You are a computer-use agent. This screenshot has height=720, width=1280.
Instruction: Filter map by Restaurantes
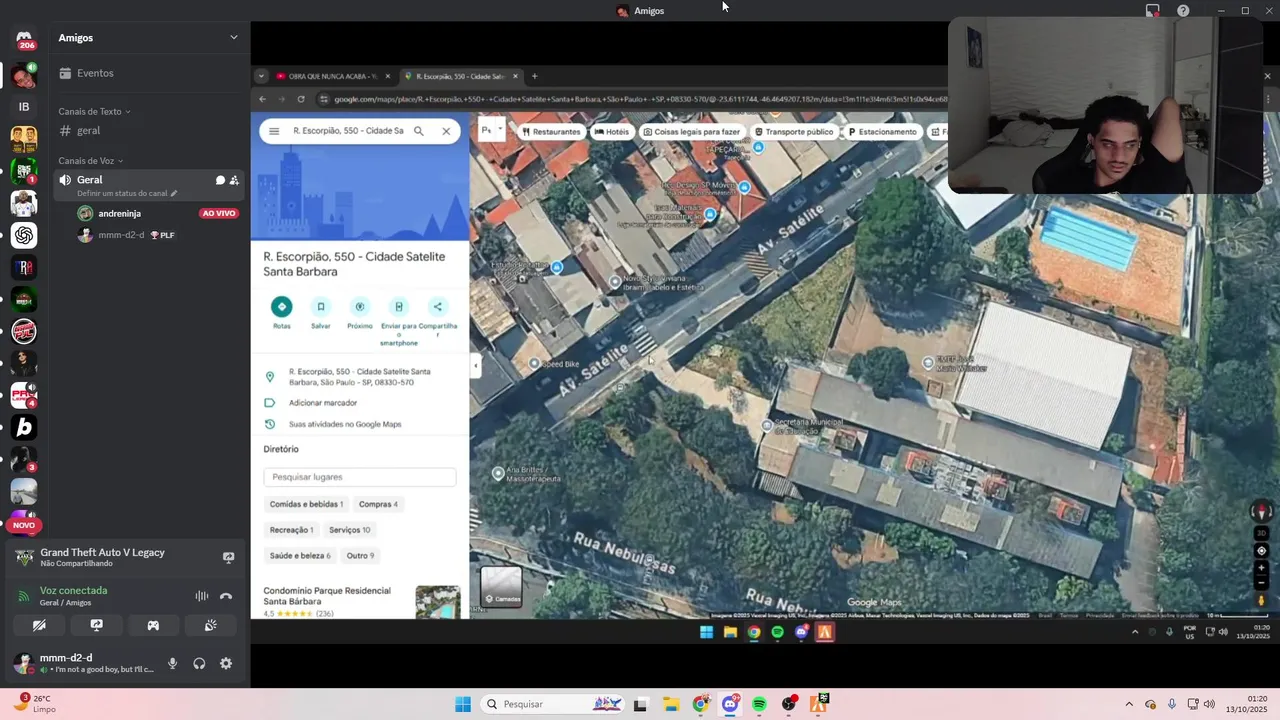pyautogui.click(x=551, y=131)
